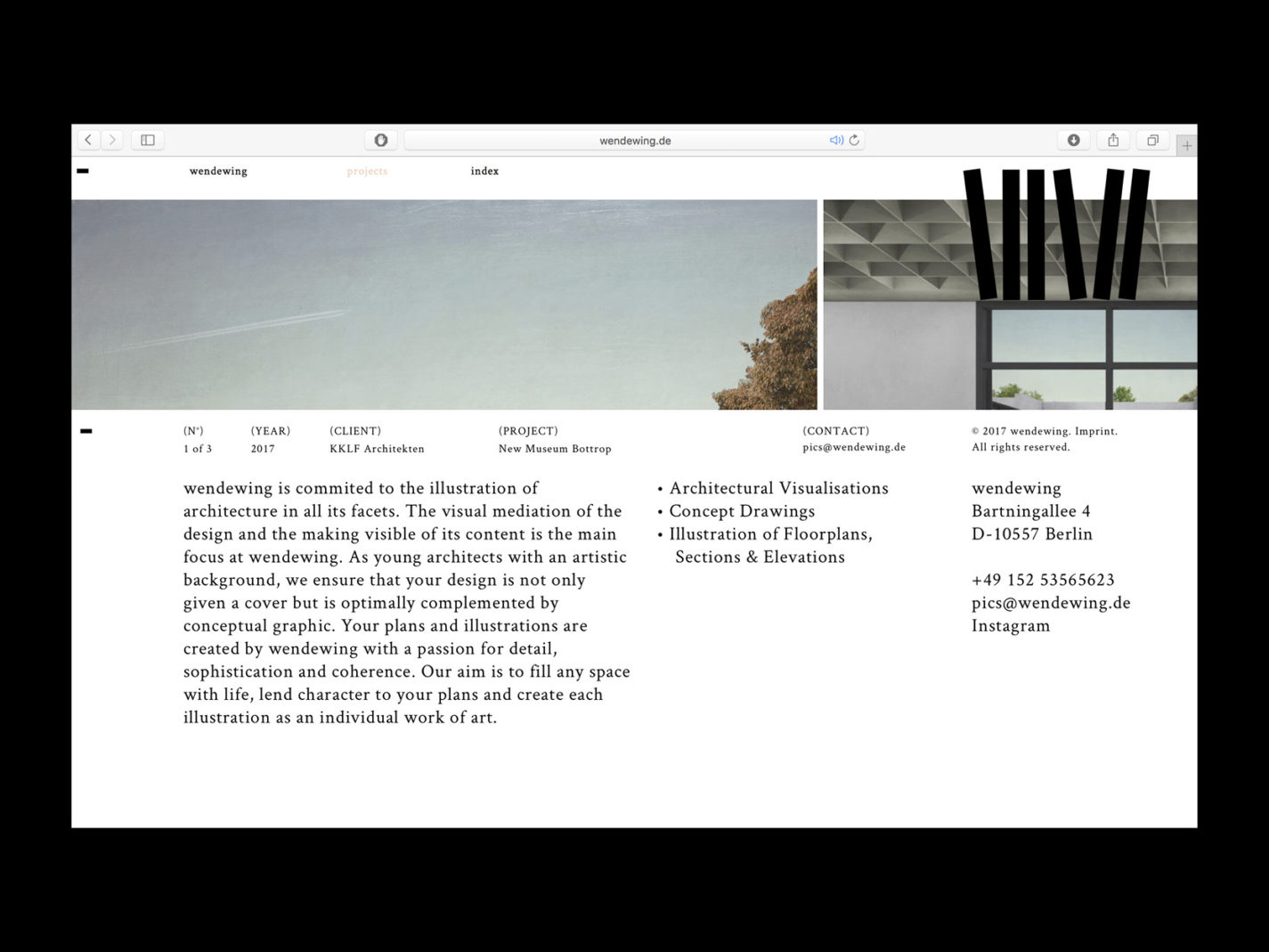Open the Instagram link
The width and height of the screenshot is (1269, 952).
click(1011, 626)
